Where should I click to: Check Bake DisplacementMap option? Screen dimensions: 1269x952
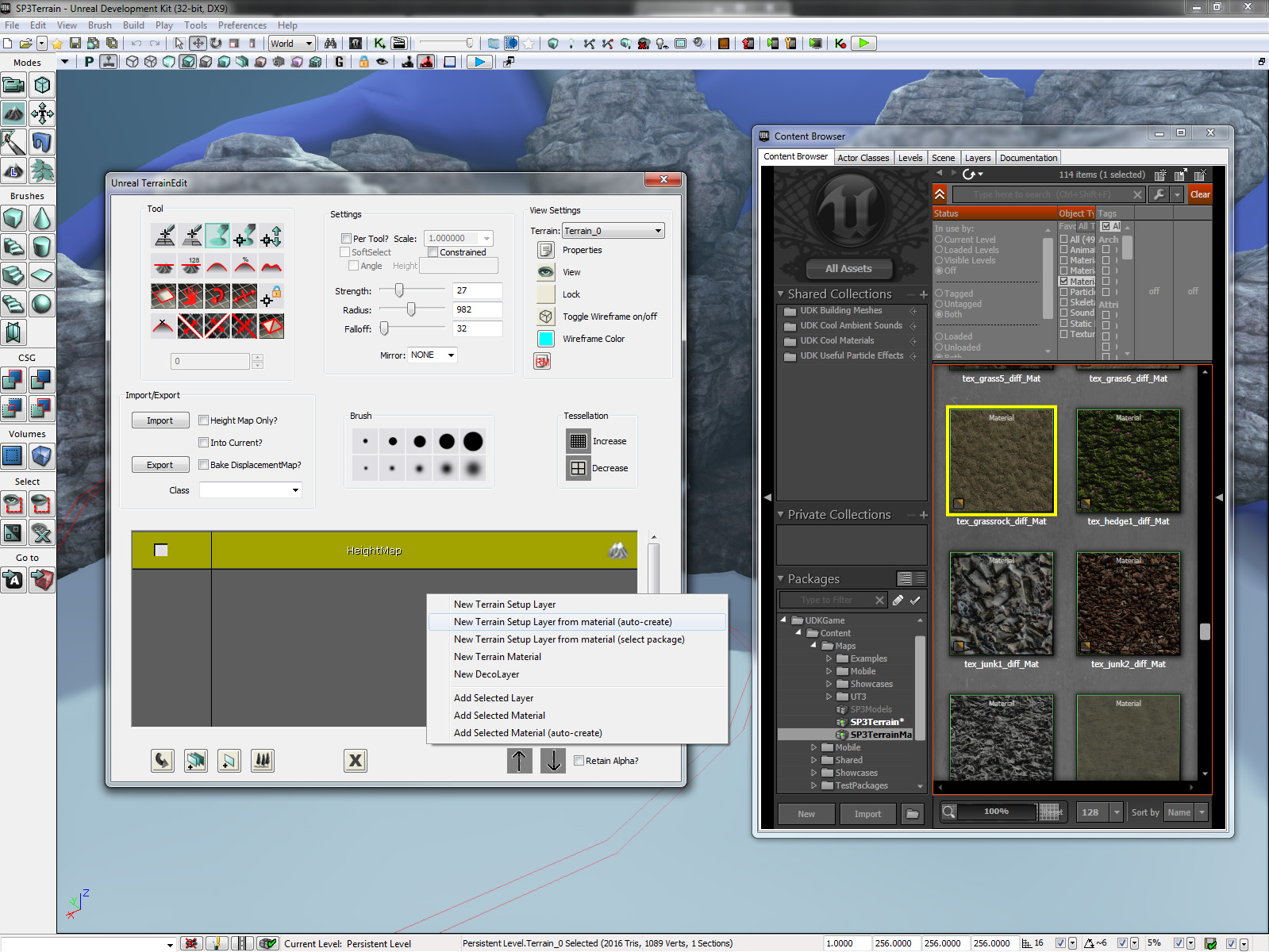203,465
